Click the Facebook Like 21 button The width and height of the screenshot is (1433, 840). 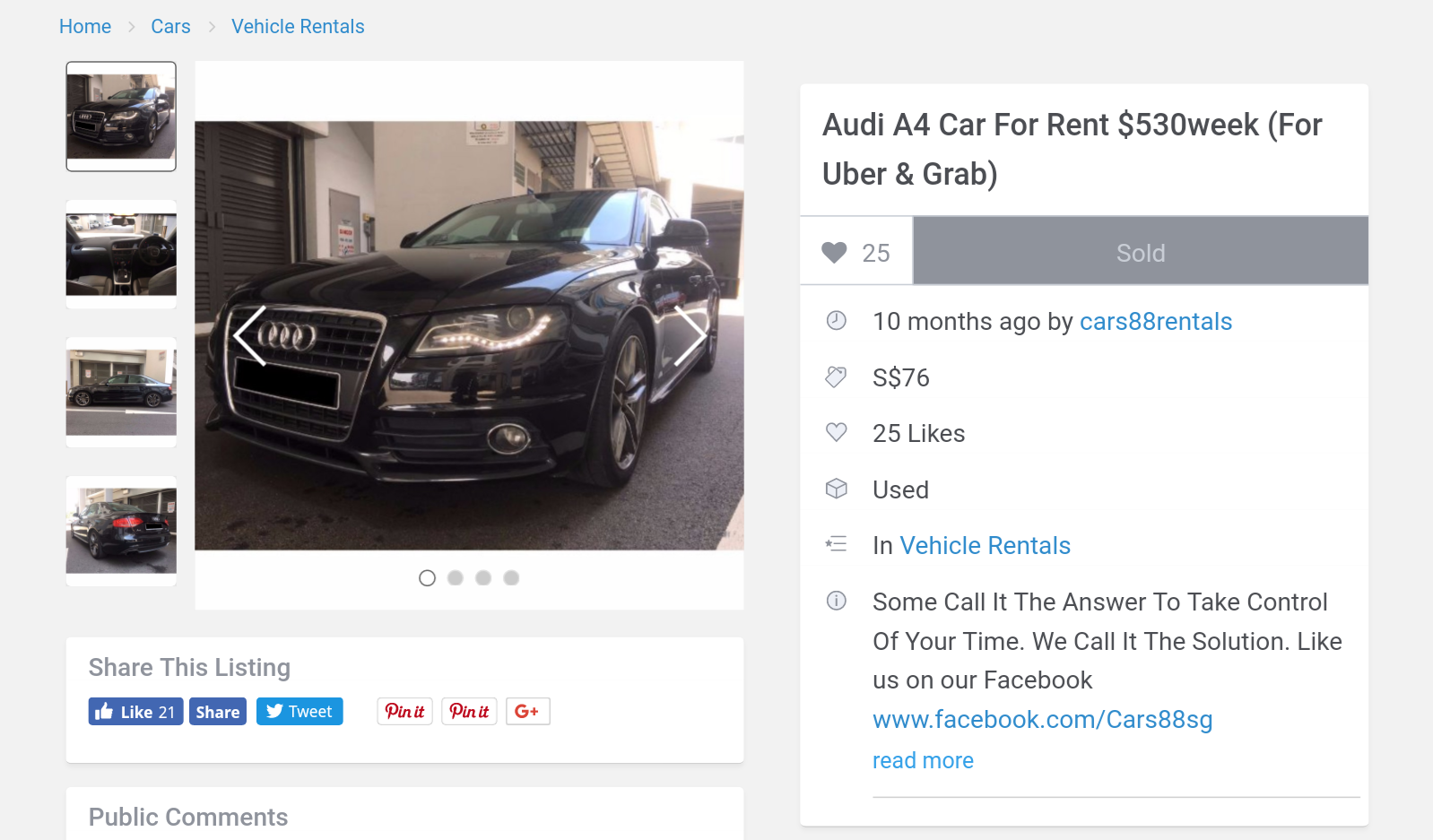point(135,712)
